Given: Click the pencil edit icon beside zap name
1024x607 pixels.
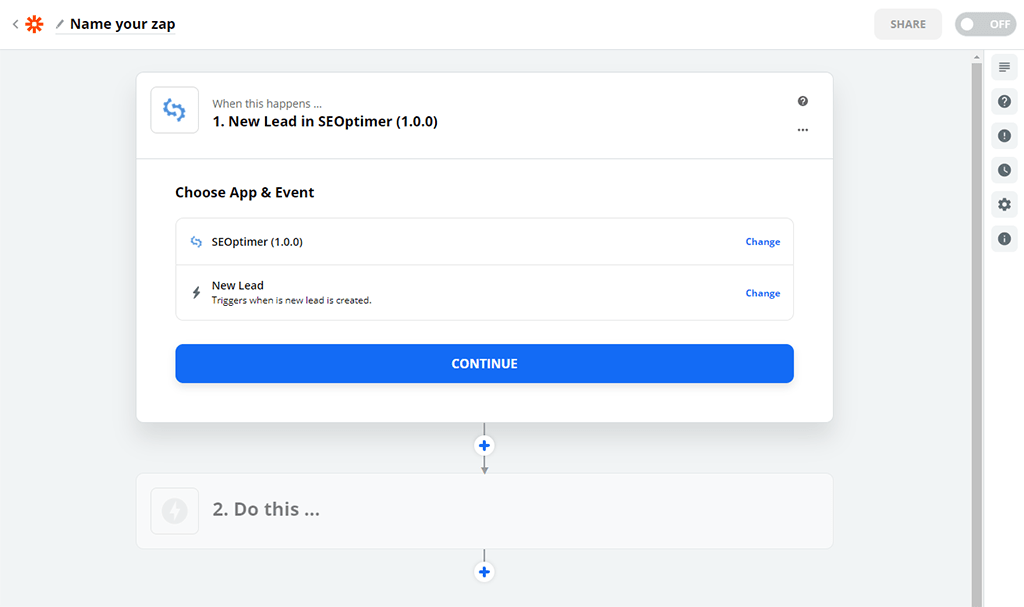Looking at the screenshot, I should click(60, 24).
